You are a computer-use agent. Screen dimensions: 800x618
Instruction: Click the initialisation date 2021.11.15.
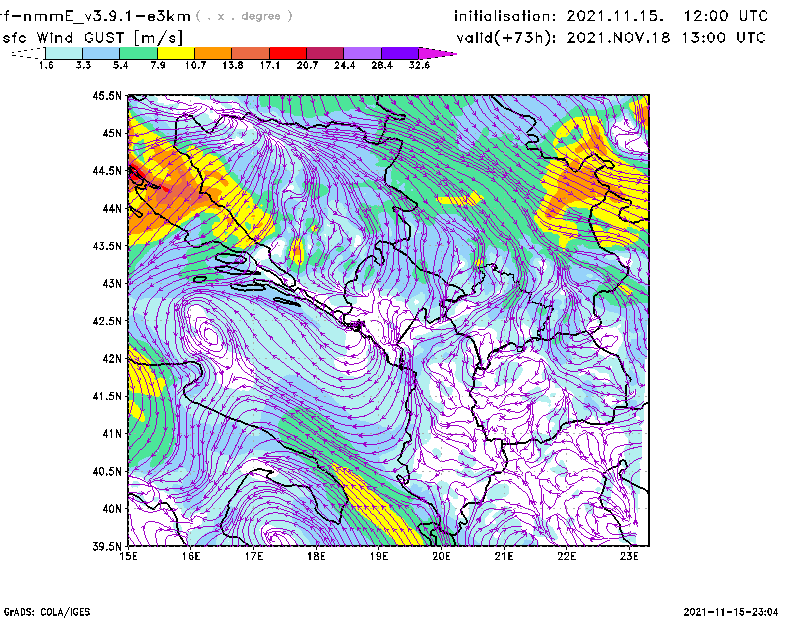(x=615, y=16)
